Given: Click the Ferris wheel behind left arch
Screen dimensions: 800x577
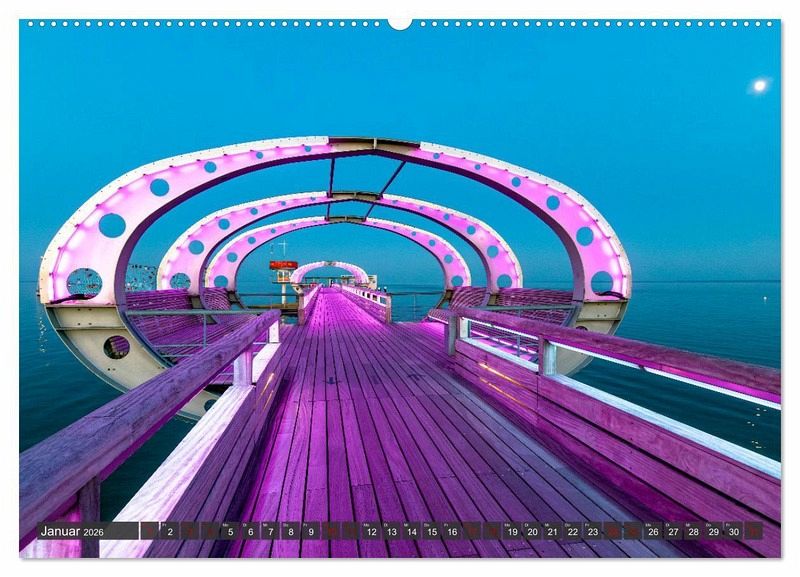Looking at the screenshot, I should [x=142, y=277].
